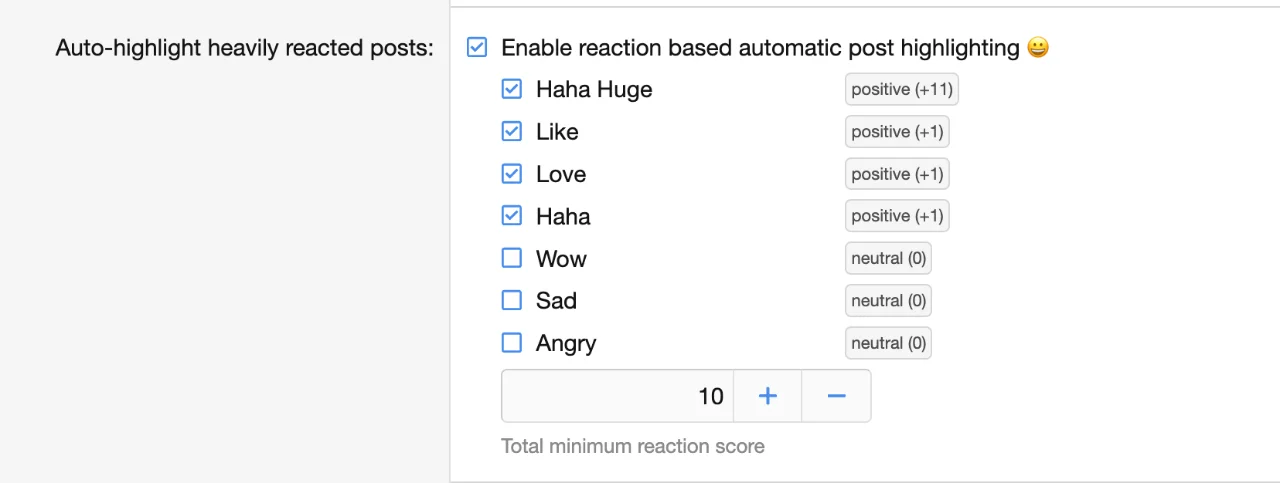This screenshot has width=1280, height=483.
Task: Click the minimum reaction score field
Action: coord(617,396)
